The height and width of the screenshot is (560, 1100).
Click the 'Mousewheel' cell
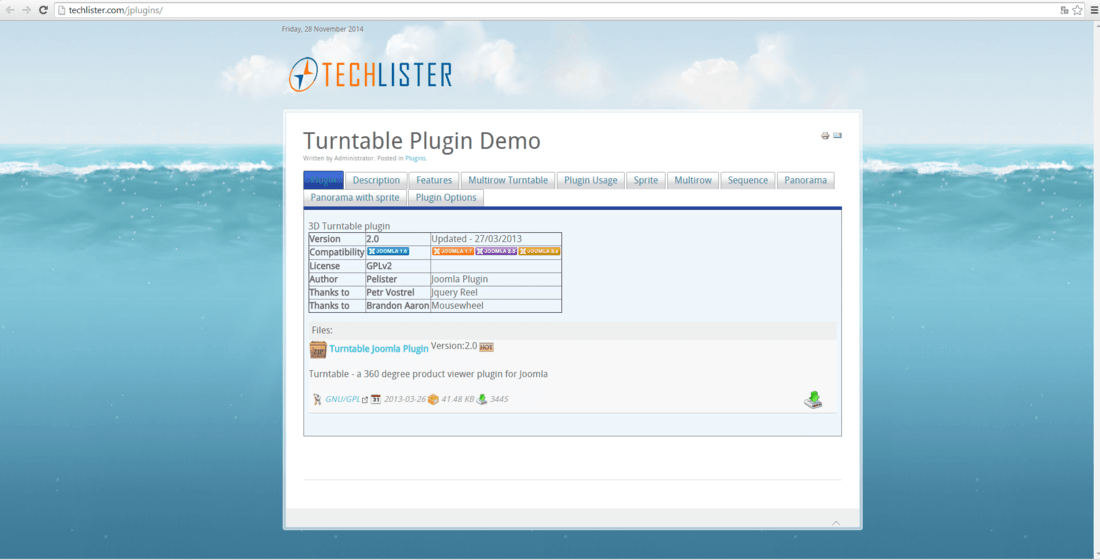coord(496,306)
